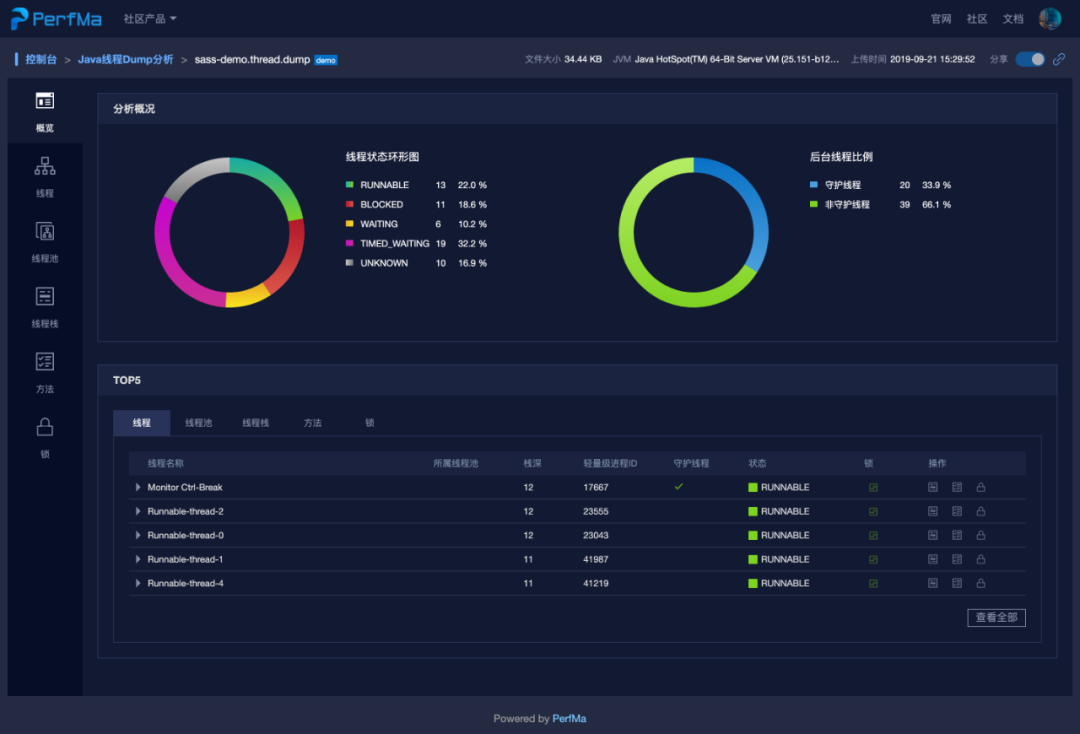Toggle the 分享 share switch

coord(1030,59)
